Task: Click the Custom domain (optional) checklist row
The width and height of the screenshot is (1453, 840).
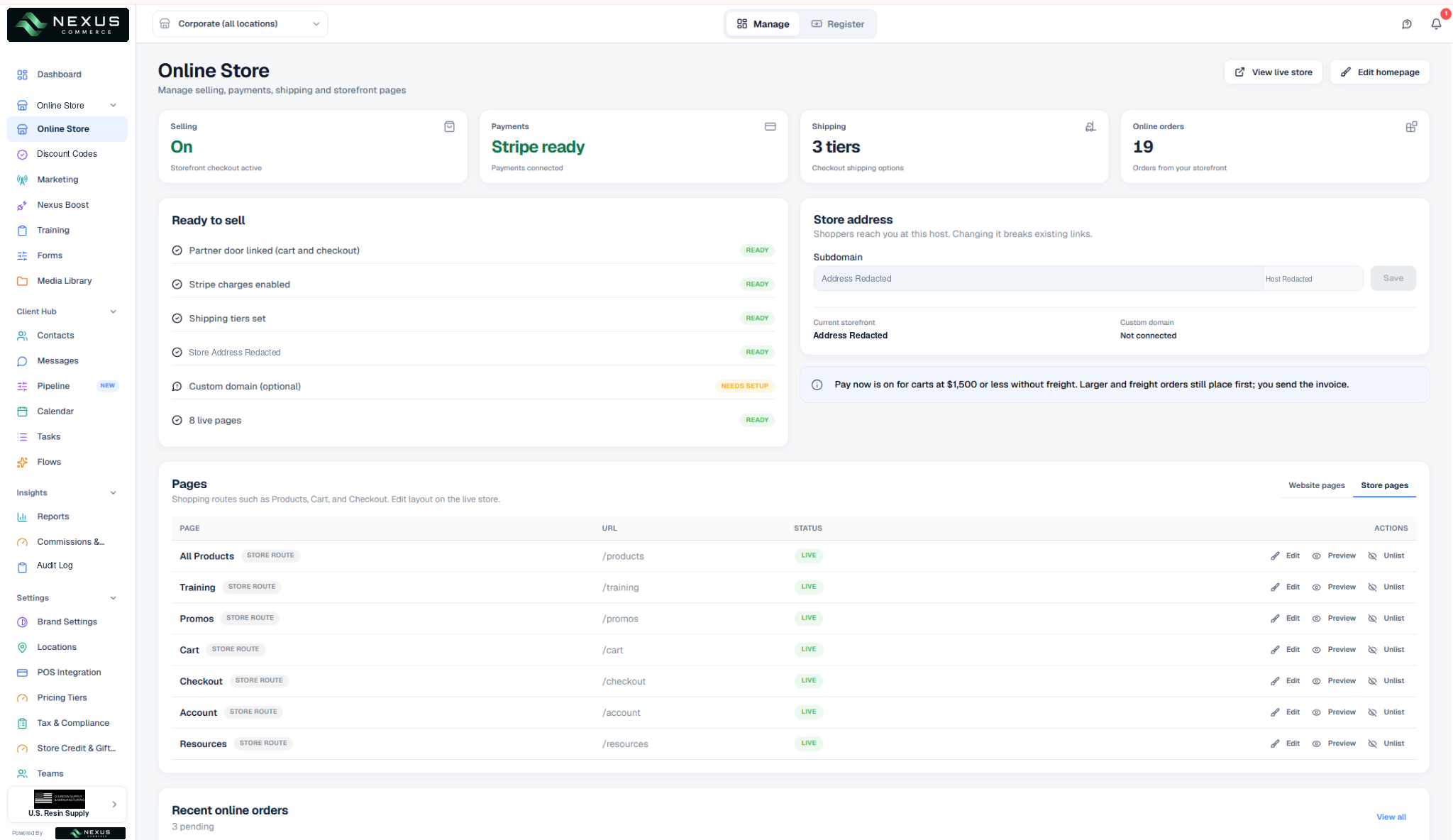Action: 473,387
